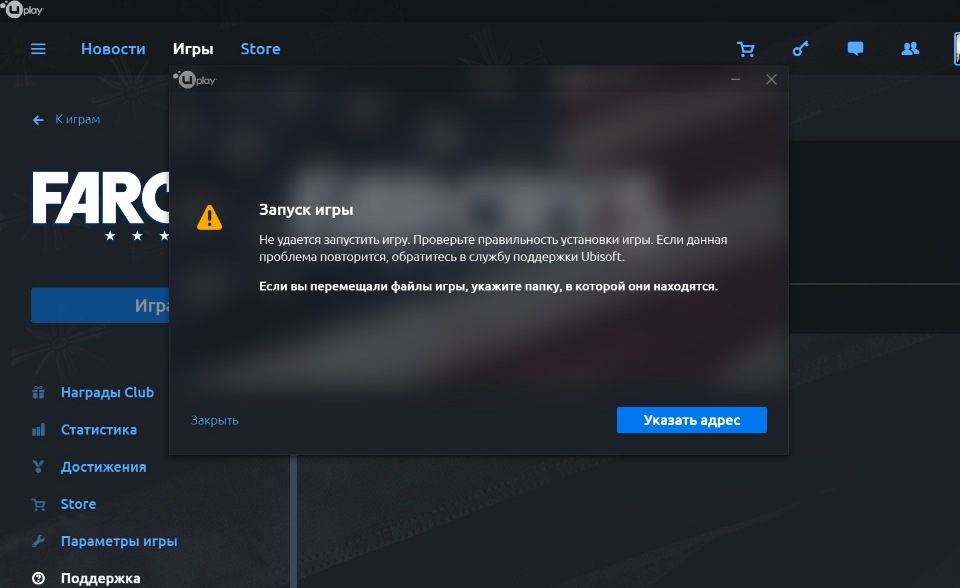960x588 pixels.
Task: Open Store entry in the sidebar list
Action: pos(78,504)
